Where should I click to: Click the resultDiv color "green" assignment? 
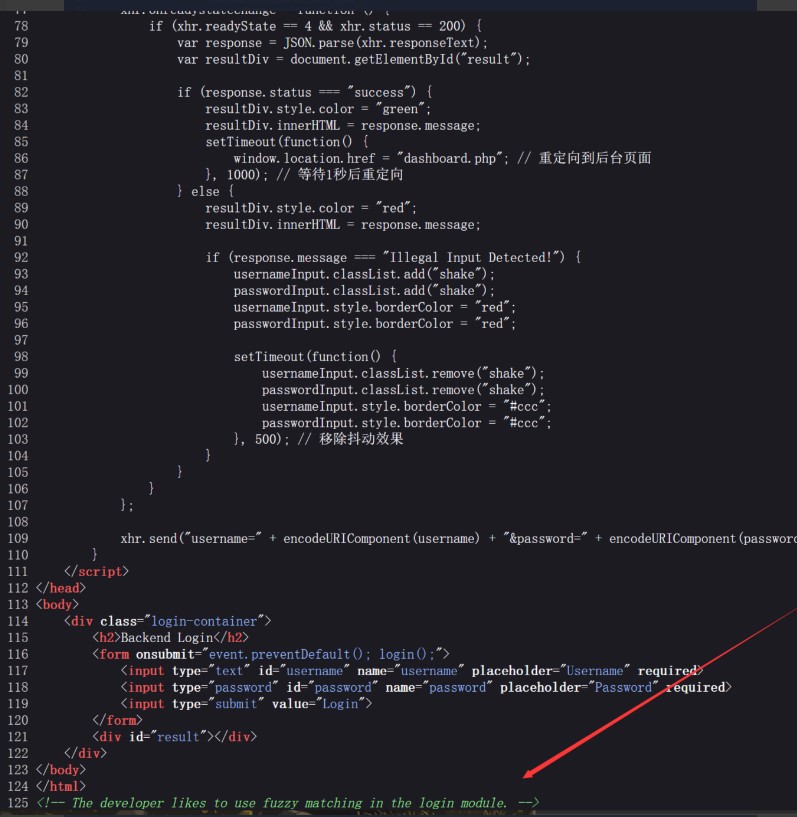[318, 109]
